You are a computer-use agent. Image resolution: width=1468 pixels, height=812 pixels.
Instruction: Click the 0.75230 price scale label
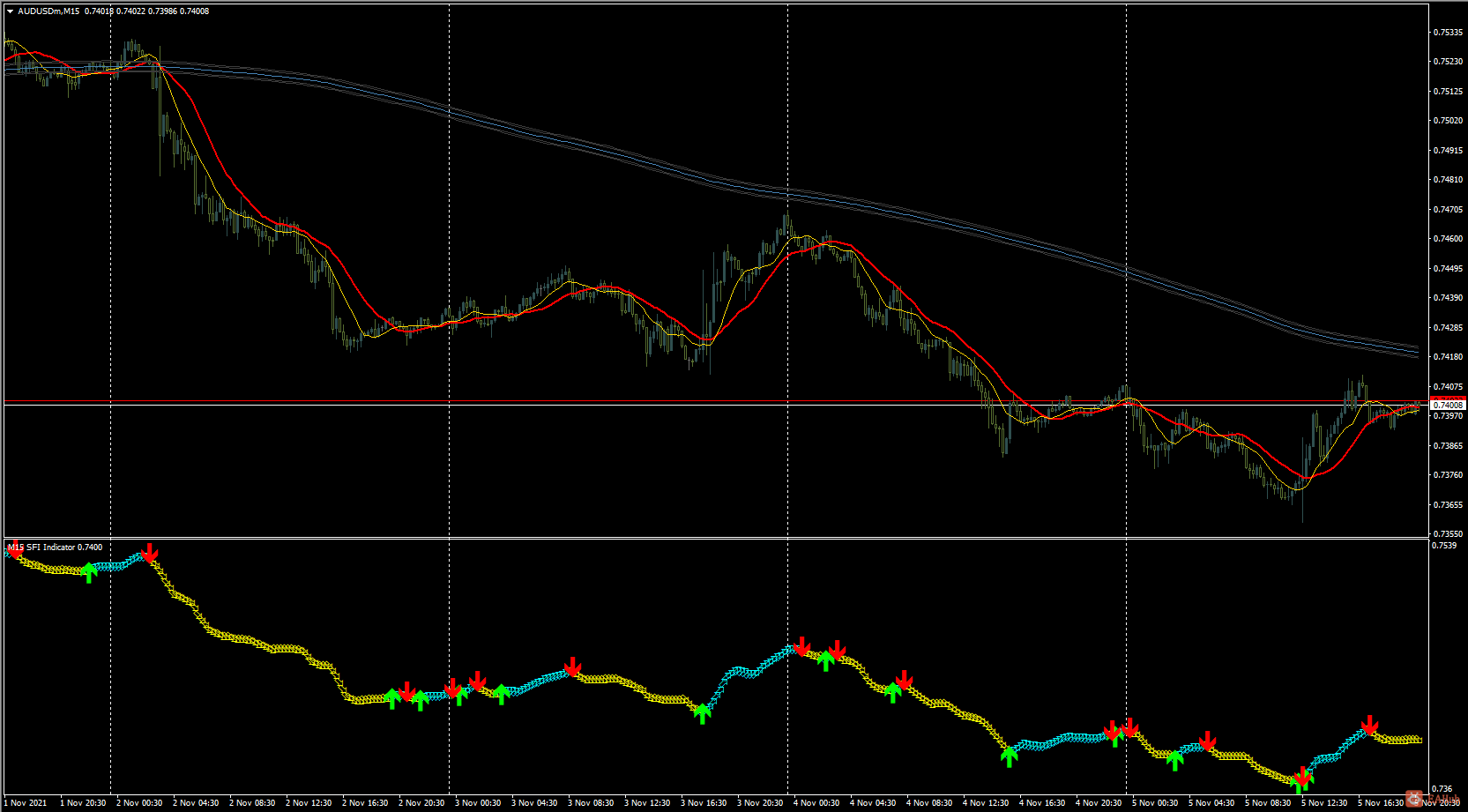tap(1449, 62)
